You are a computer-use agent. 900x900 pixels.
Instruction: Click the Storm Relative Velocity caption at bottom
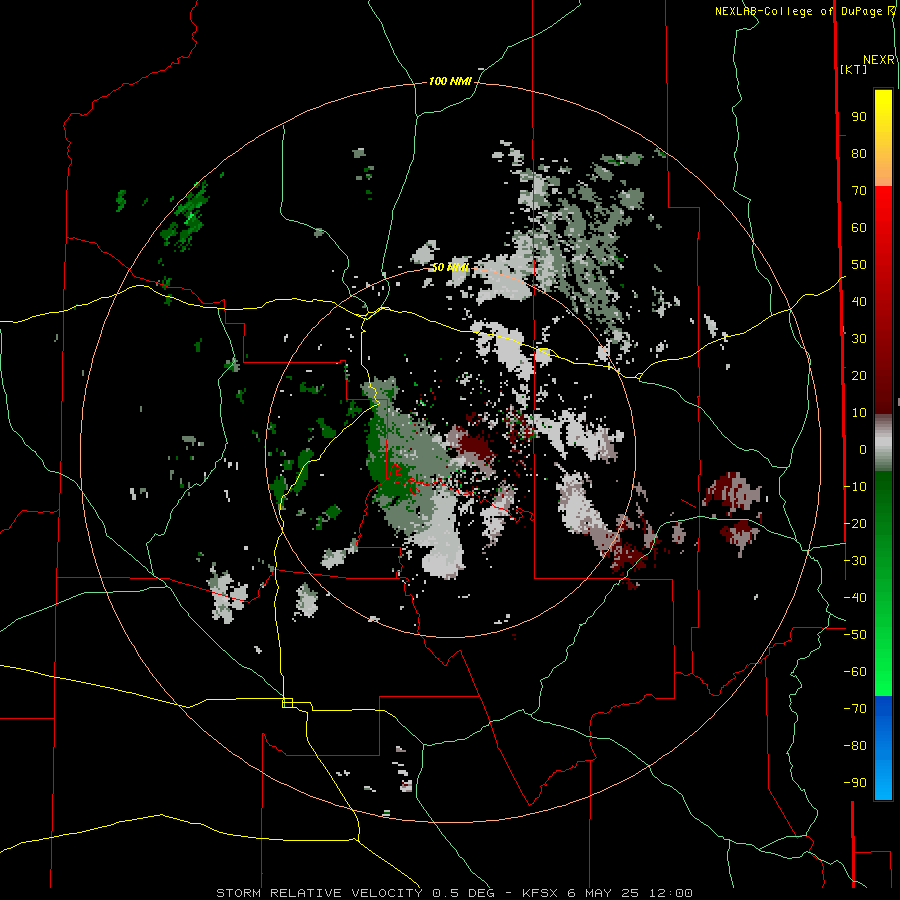tap(454, 893)
